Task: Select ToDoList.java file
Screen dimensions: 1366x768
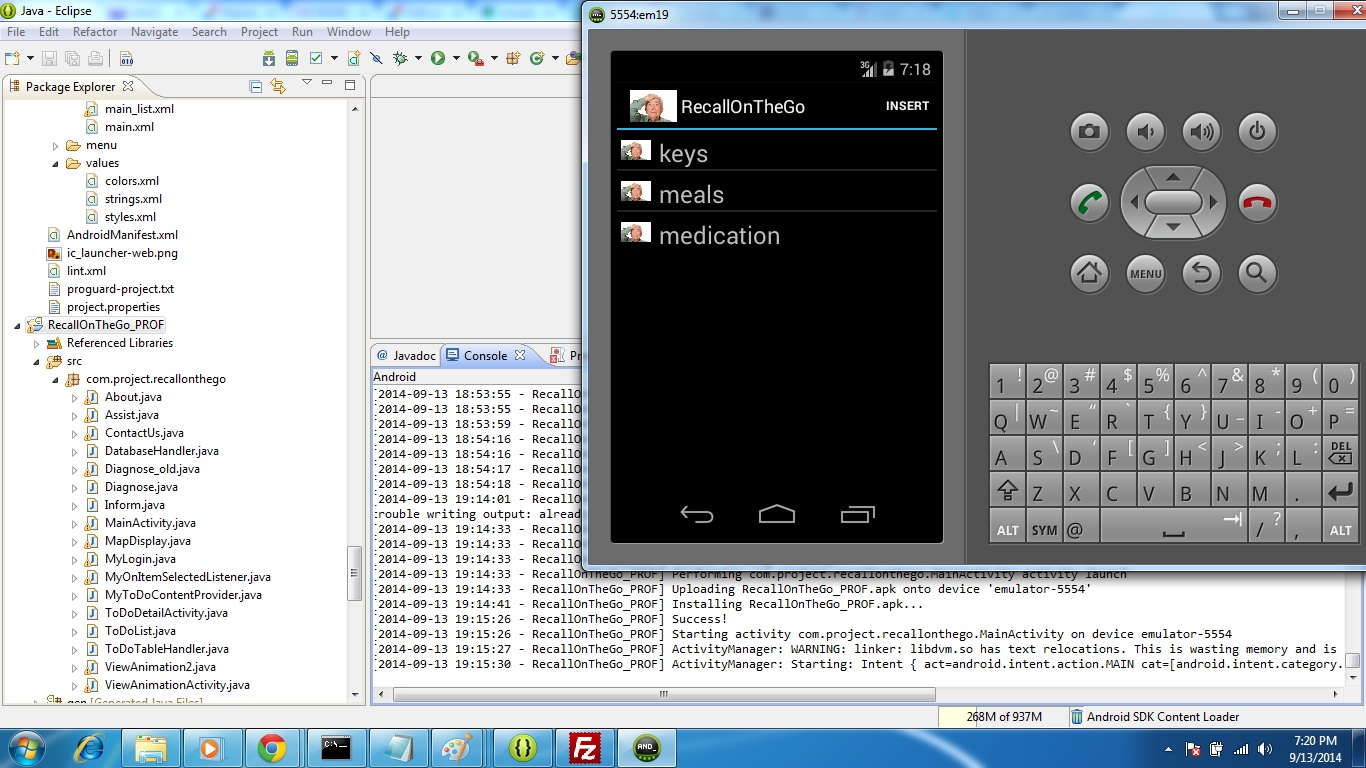Action: (140, 631)
